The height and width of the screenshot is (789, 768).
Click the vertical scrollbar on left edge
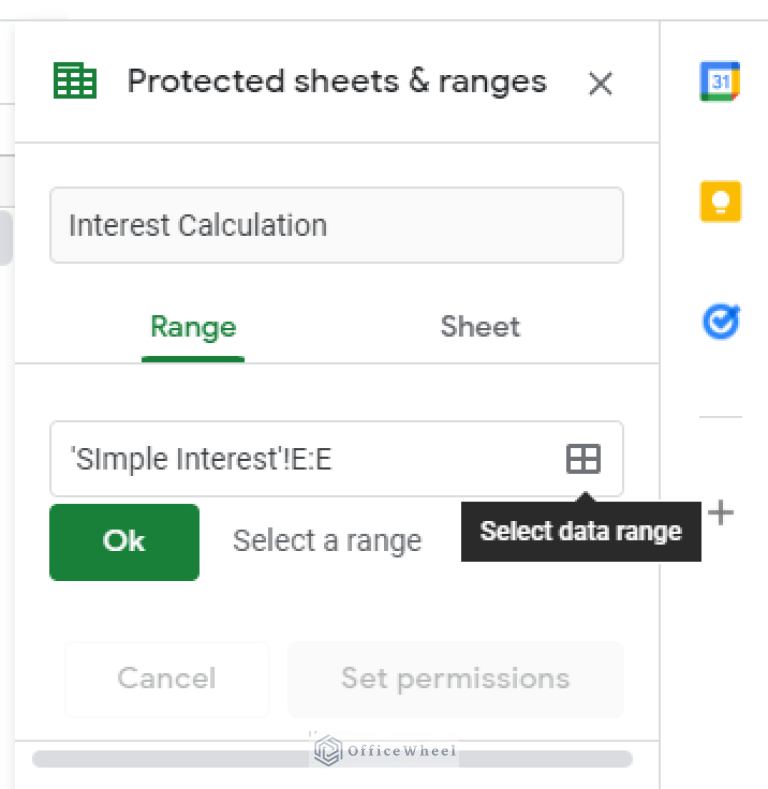pyautogui.click(x=6, y=238)
